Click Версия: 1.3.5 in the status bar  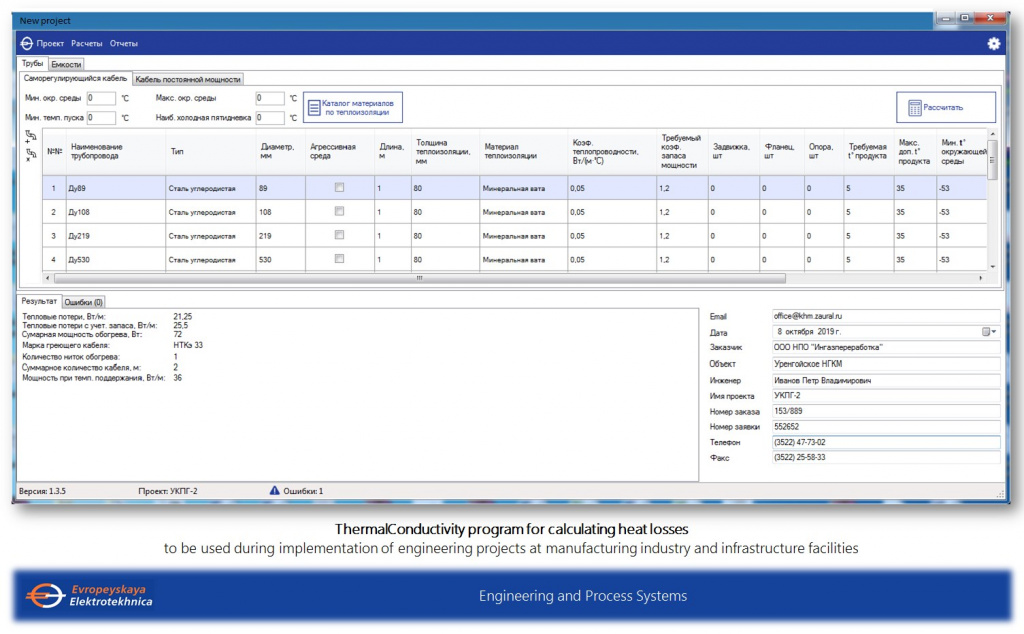point(42,491)
